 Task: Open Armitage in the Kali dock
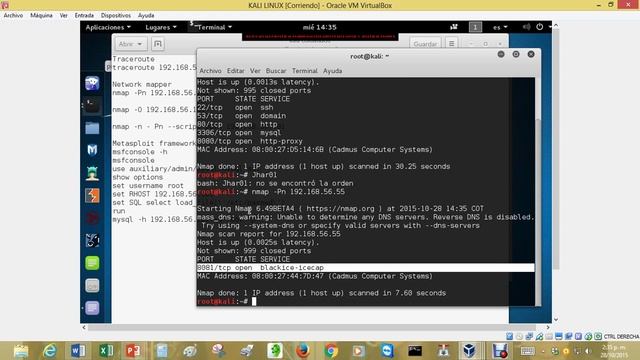(x=92, y=173)
